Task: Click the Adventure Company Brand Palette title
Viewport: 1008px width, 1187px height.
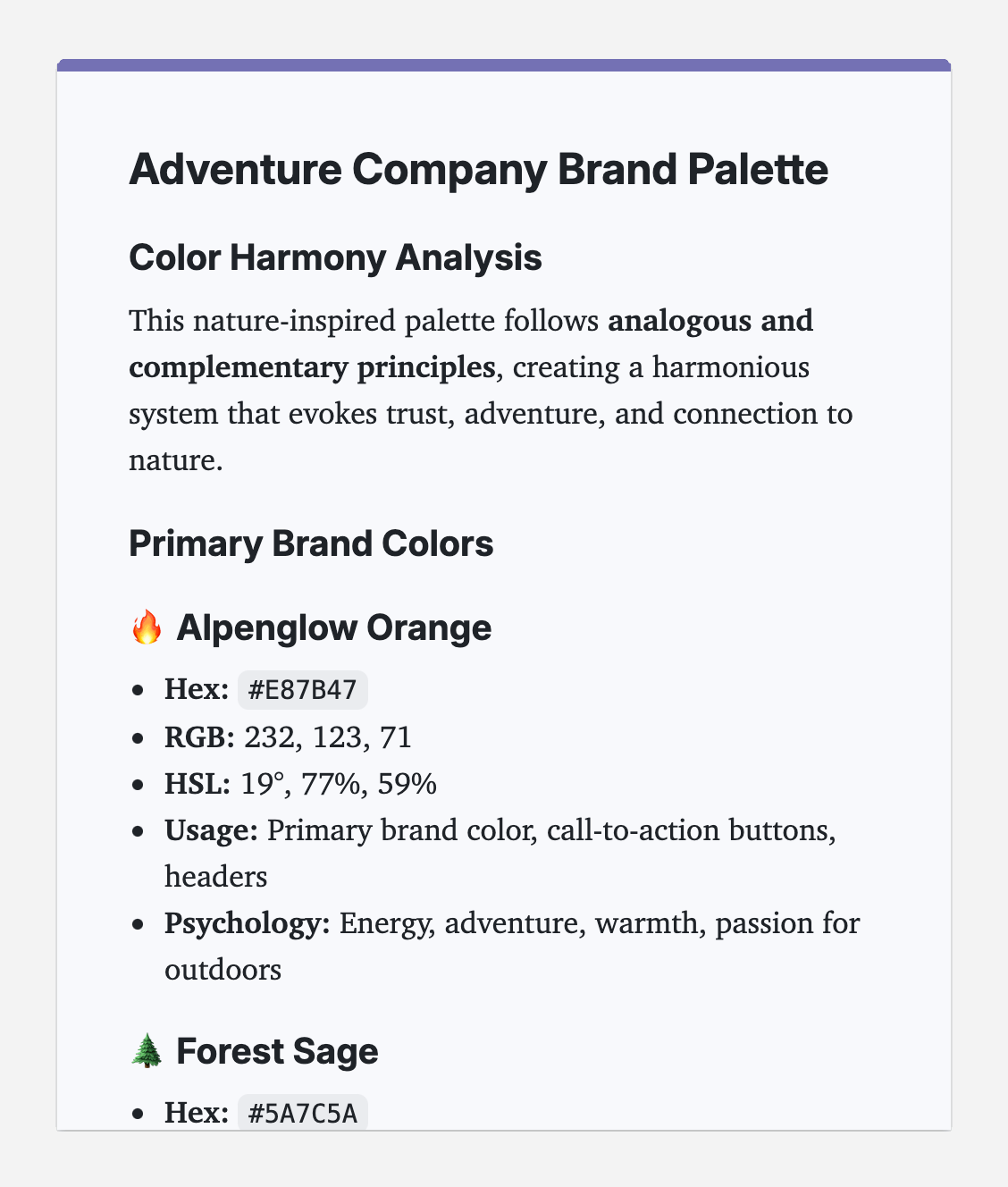Action: 478,170
